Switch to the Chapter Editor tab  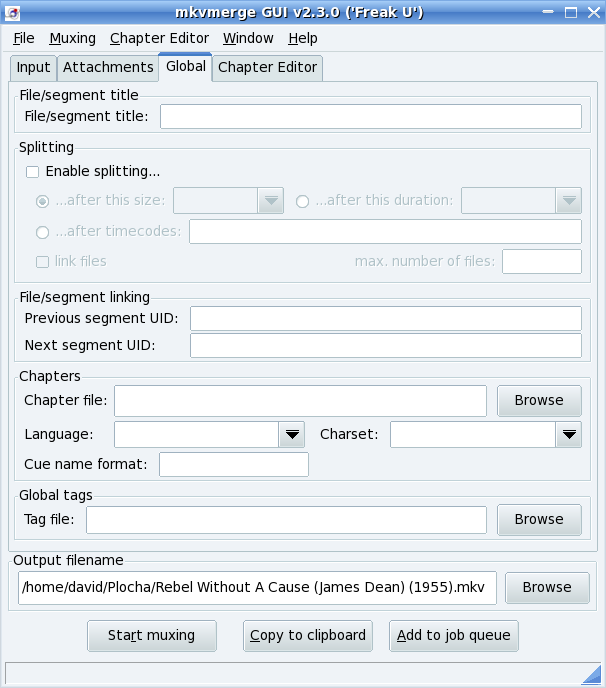267,68
